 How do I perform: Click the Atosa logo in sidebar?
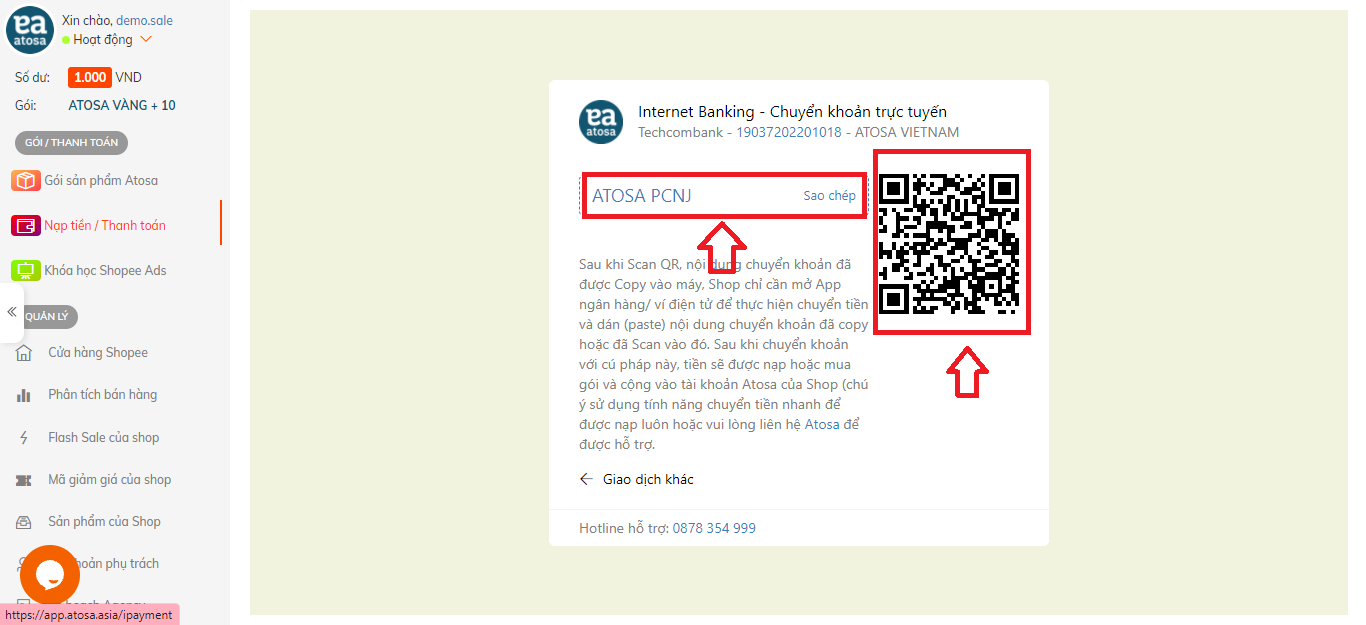click(30, 30)
